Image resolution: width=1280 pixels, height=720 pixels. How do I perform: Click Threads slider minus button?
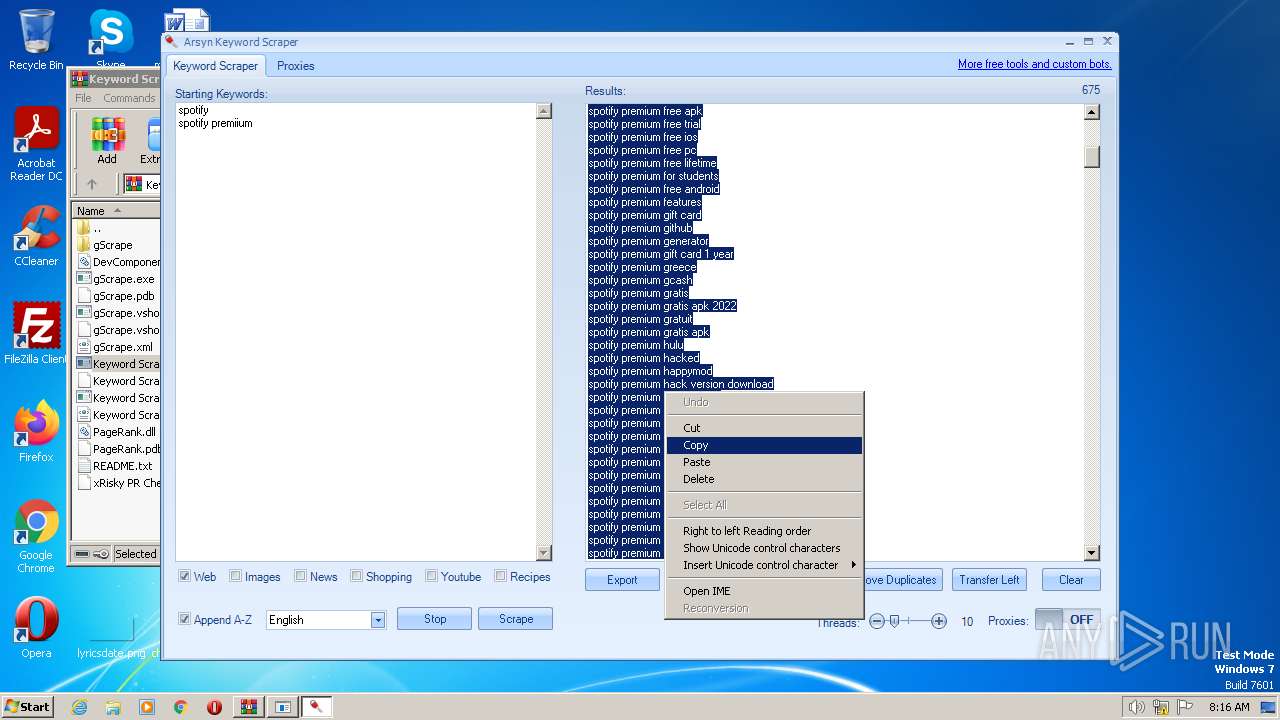click(877, 621)
